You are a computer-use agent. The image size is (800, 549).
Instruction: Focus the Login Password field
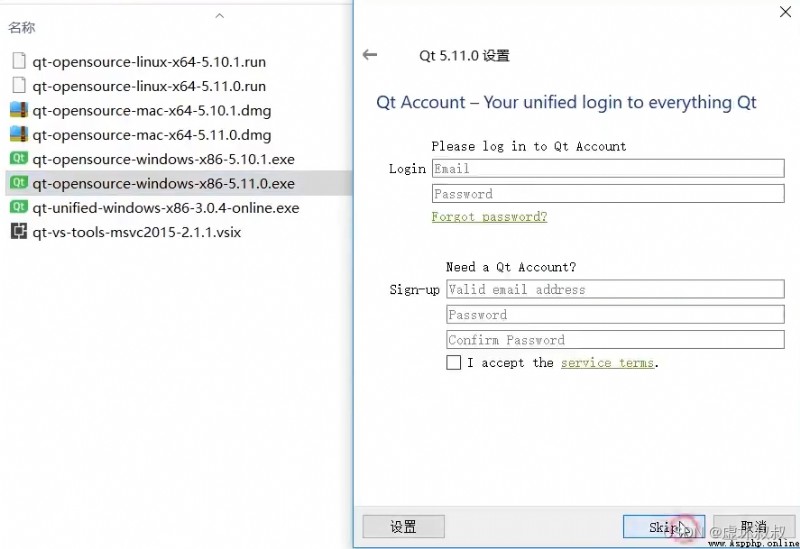[608, 194]
